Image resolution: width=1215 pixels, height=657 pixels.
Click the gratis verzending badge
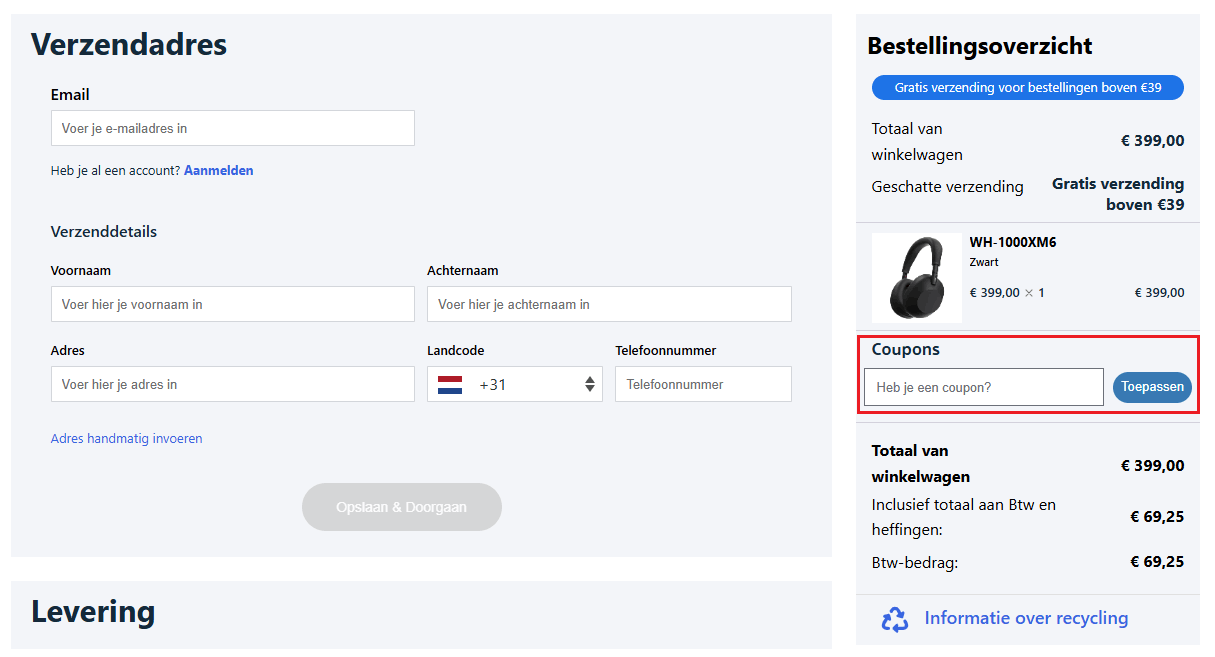pyautogui.click(x=1027, y=87)
